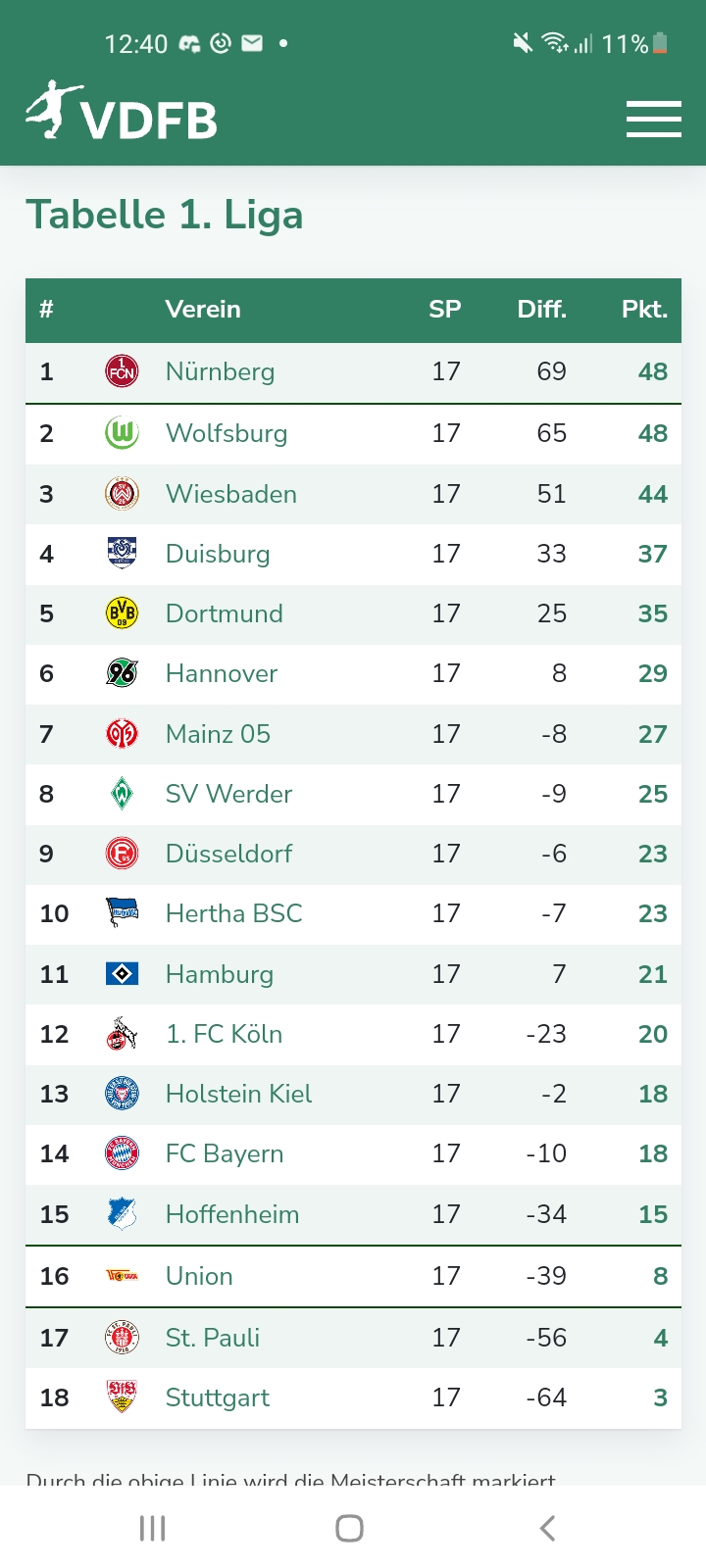
Task: Open the Duisburg team link
Action: (217, 554)
